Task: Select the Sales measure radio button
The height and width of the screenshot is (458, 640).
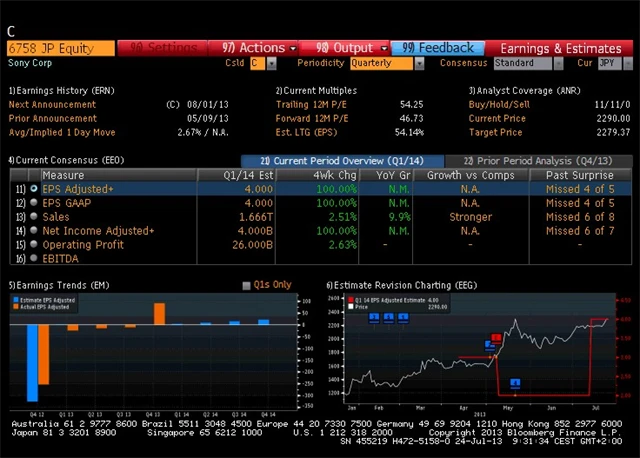Action: [x=35, y=217]
